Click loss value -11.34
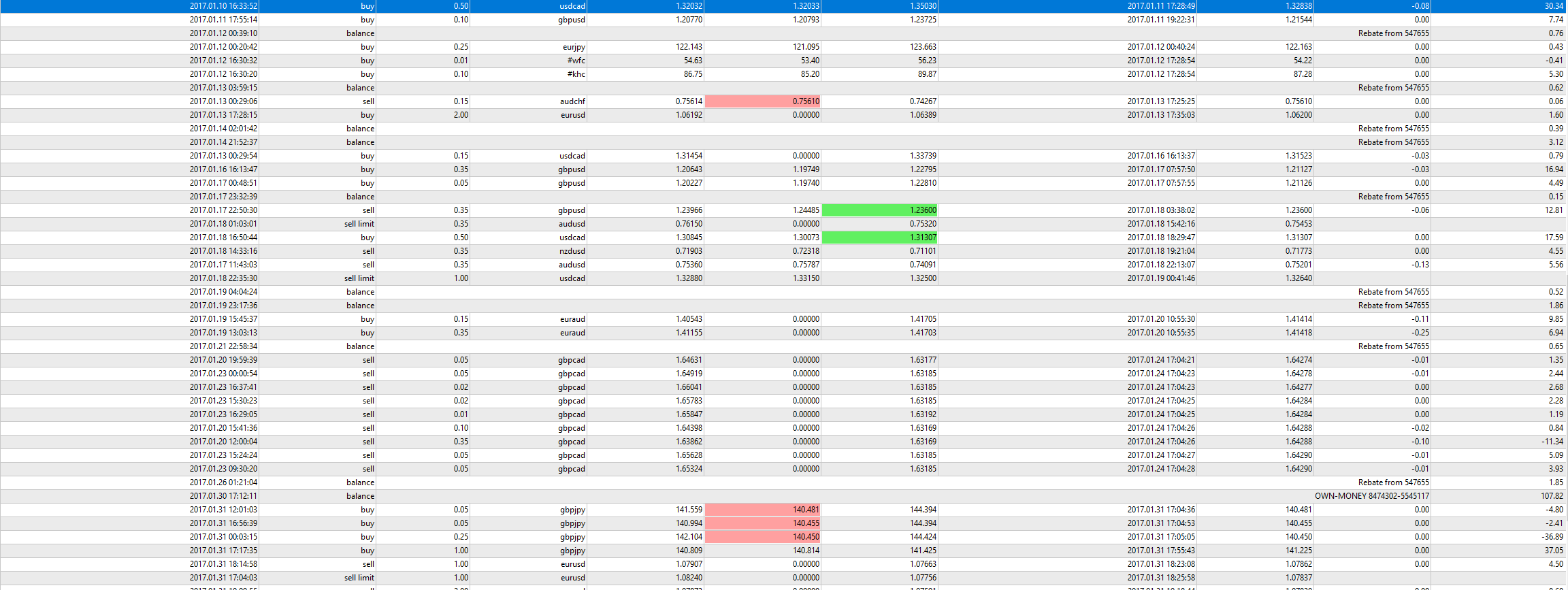 [x=1552, y=442]
